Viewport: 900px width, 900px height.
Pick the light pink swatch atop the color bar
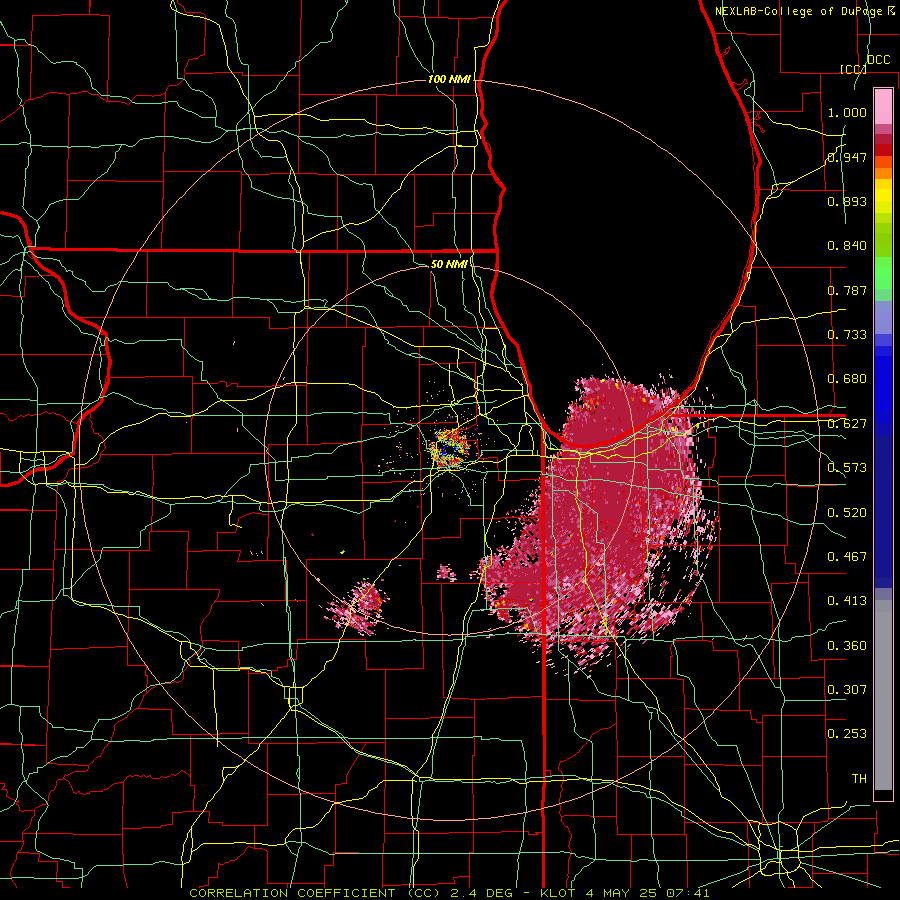[x=883, y=106]
